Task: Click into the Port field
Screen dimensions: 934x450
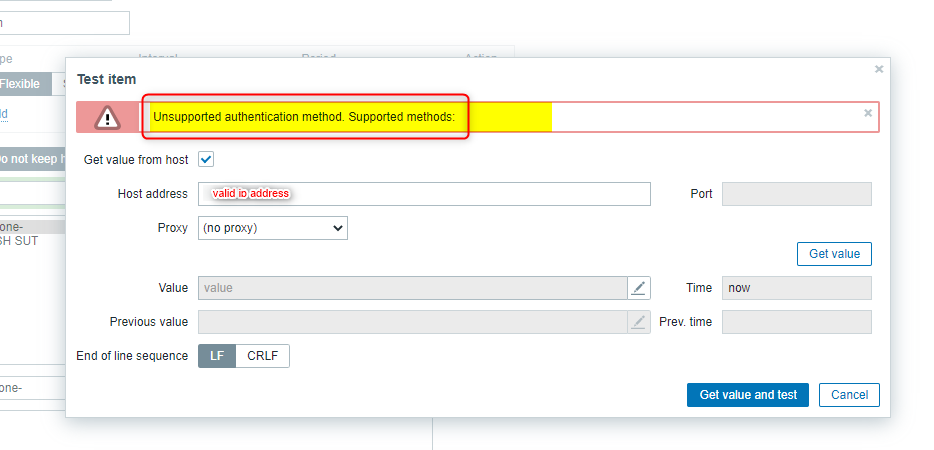Action: (796, 194)
